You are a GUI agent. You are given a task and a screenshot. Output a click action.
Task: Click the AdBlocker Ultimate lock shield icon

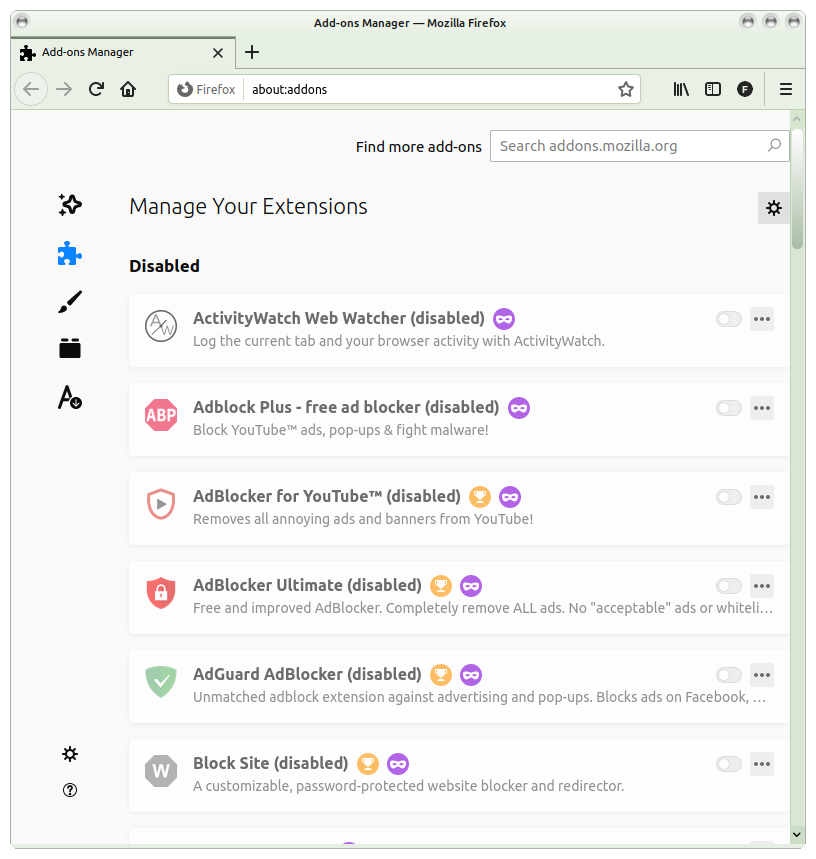161,593
